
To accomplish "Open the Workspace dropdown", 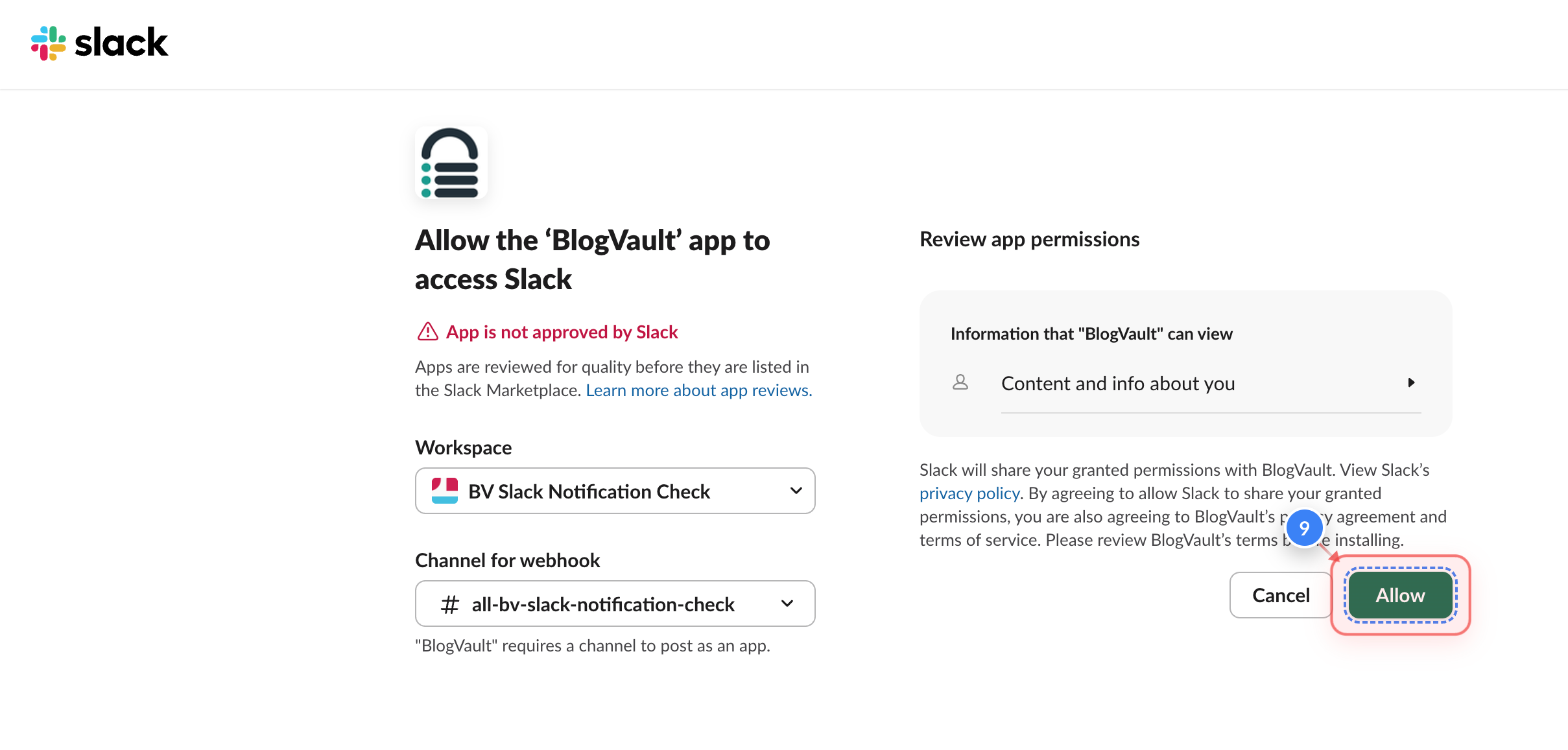I will [614, 491].
